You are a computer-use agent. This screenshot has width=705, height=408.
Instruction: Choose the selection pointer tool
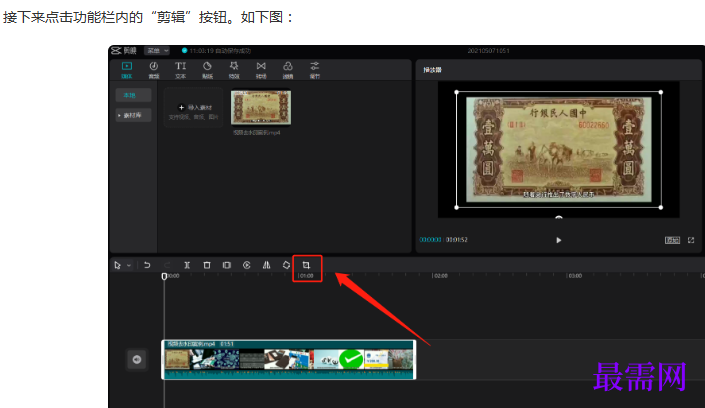(x=117, y=265)
